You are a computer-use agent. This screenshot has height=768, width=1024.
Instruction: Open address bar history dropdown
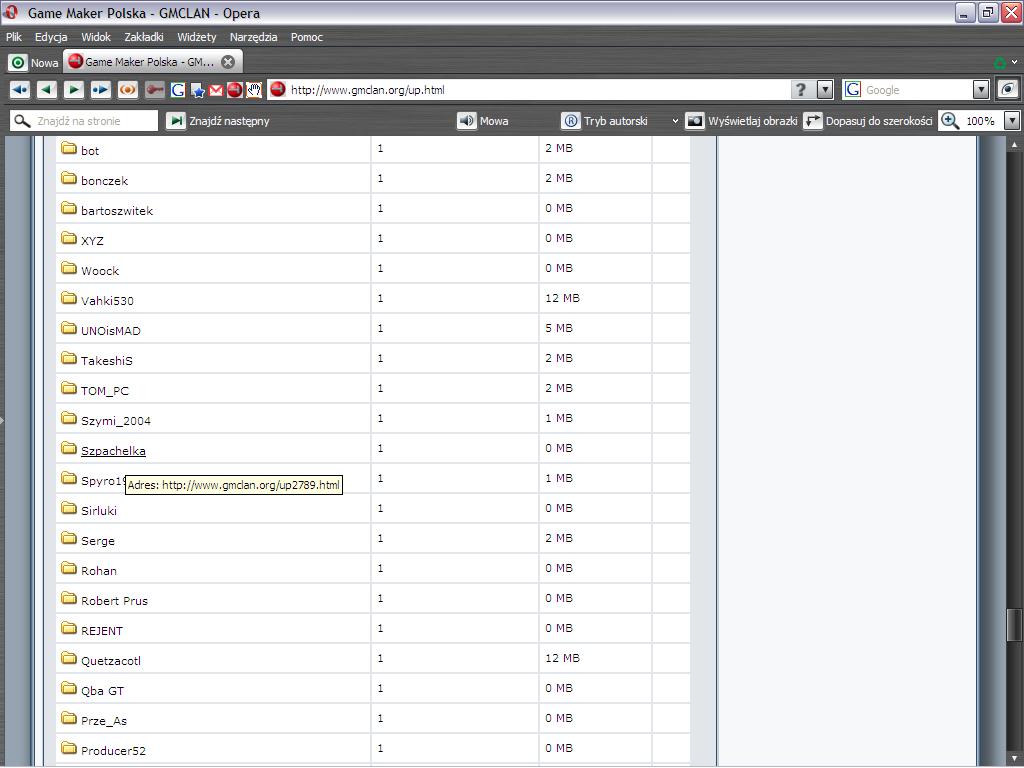[x=825, y=89]
